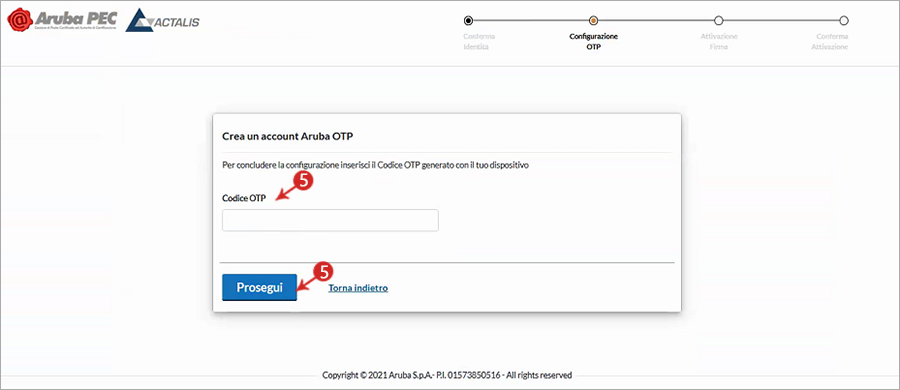Click the red Aruba seal icon
The height and width of the screenshot is (390, 900).
20,19
